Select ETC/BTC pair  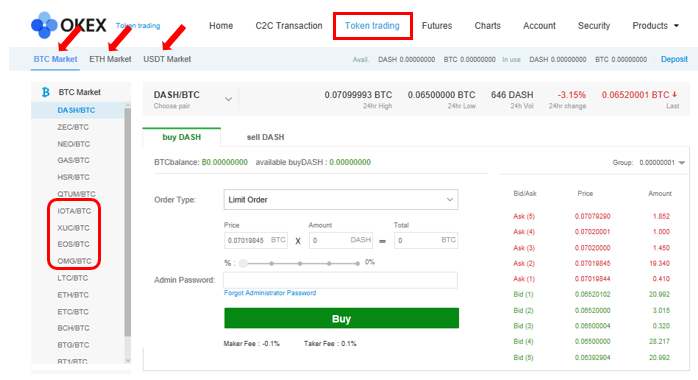73,312
